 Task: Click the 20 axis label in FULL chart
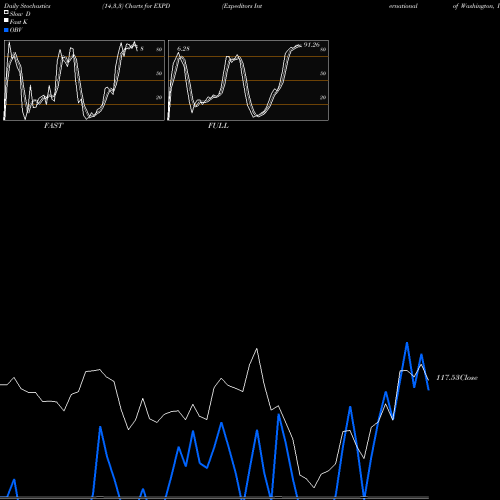pos(323,97)
